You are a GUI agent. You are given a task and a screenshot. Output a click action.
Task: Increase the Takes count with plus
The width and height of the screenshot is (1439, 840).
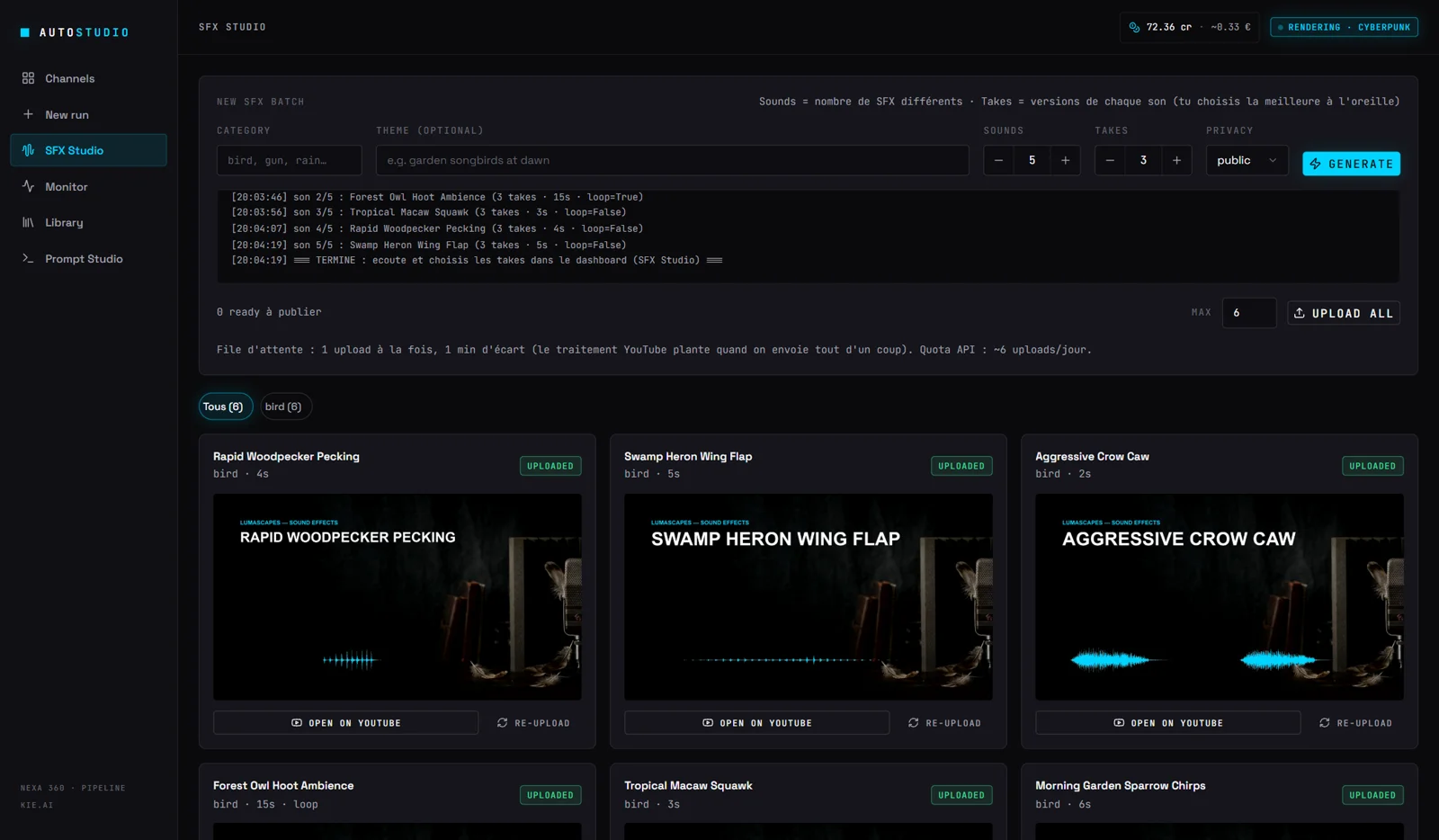click(1176, 160)
